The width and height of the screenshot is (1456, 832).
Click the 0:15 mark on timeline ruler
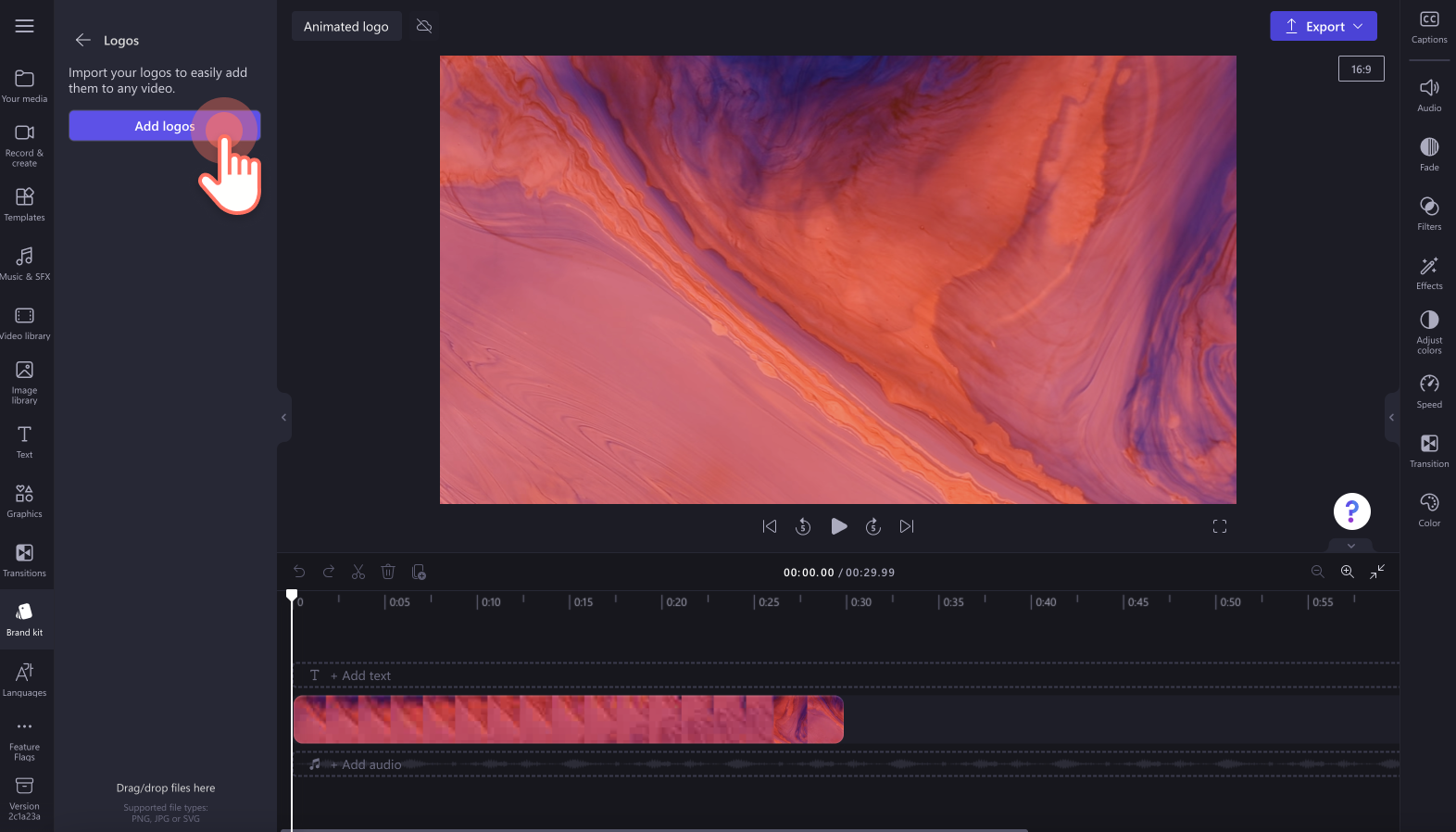click(584, 602)
